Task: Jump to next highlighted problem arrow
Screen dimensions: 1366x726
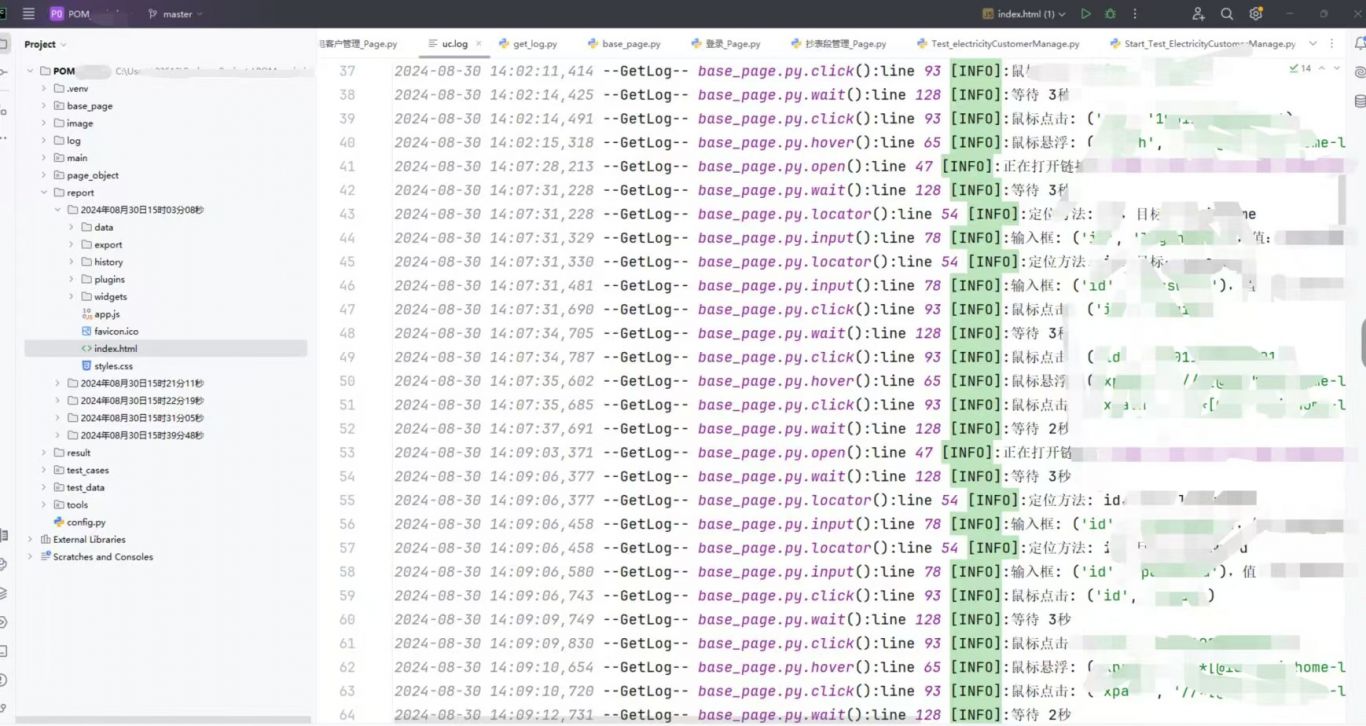Action: pos(1338,68)
